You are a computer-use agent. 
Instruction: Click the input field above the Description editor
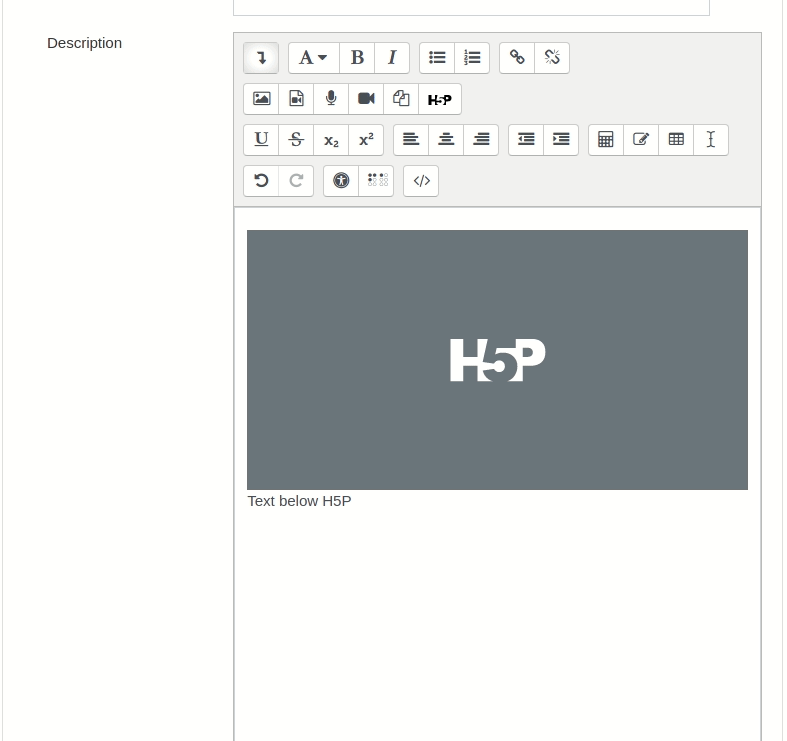point(471,7)
